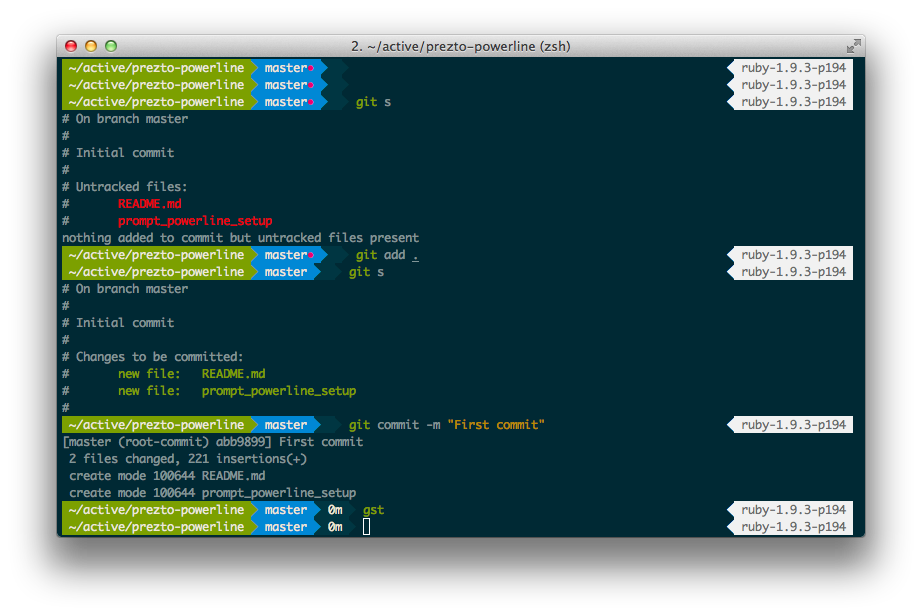Viewport: 922px width, 616px height.
Task: Click the "git commit -m" command text
Action: 394,425
